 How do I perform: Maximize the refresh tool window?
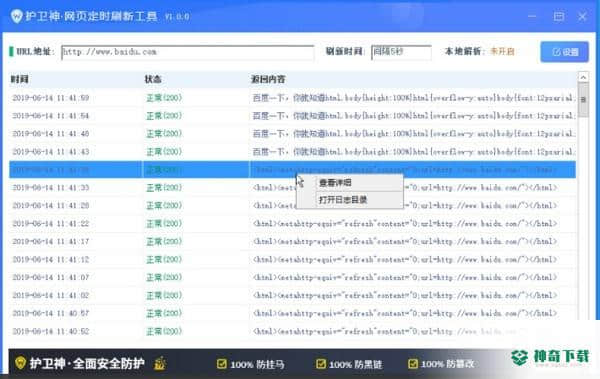coord(558,16)
